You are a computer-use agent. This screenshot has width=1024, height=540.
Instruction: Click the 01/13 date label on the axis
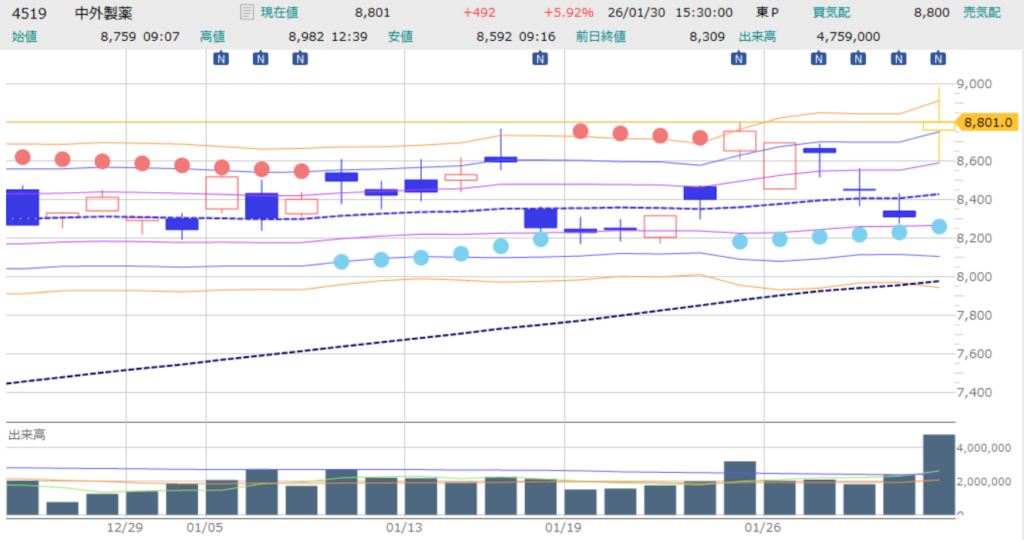pyautogui.click(x=405, y=527)
